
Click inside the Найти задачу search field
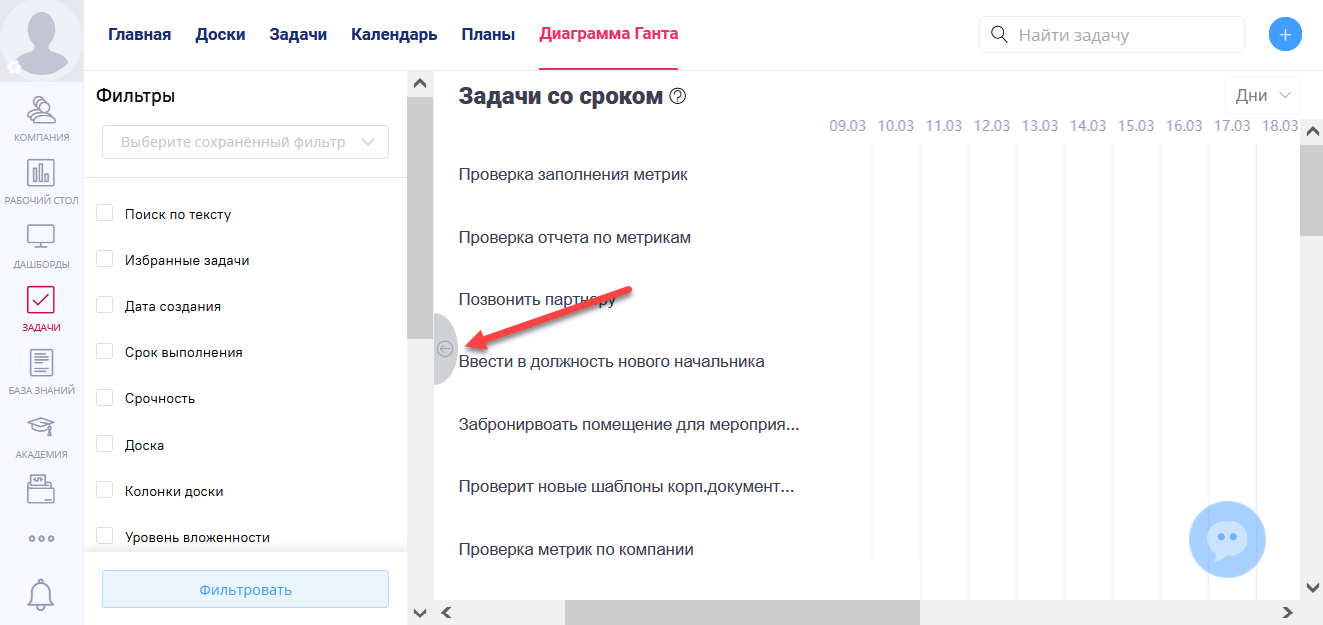1110,34
